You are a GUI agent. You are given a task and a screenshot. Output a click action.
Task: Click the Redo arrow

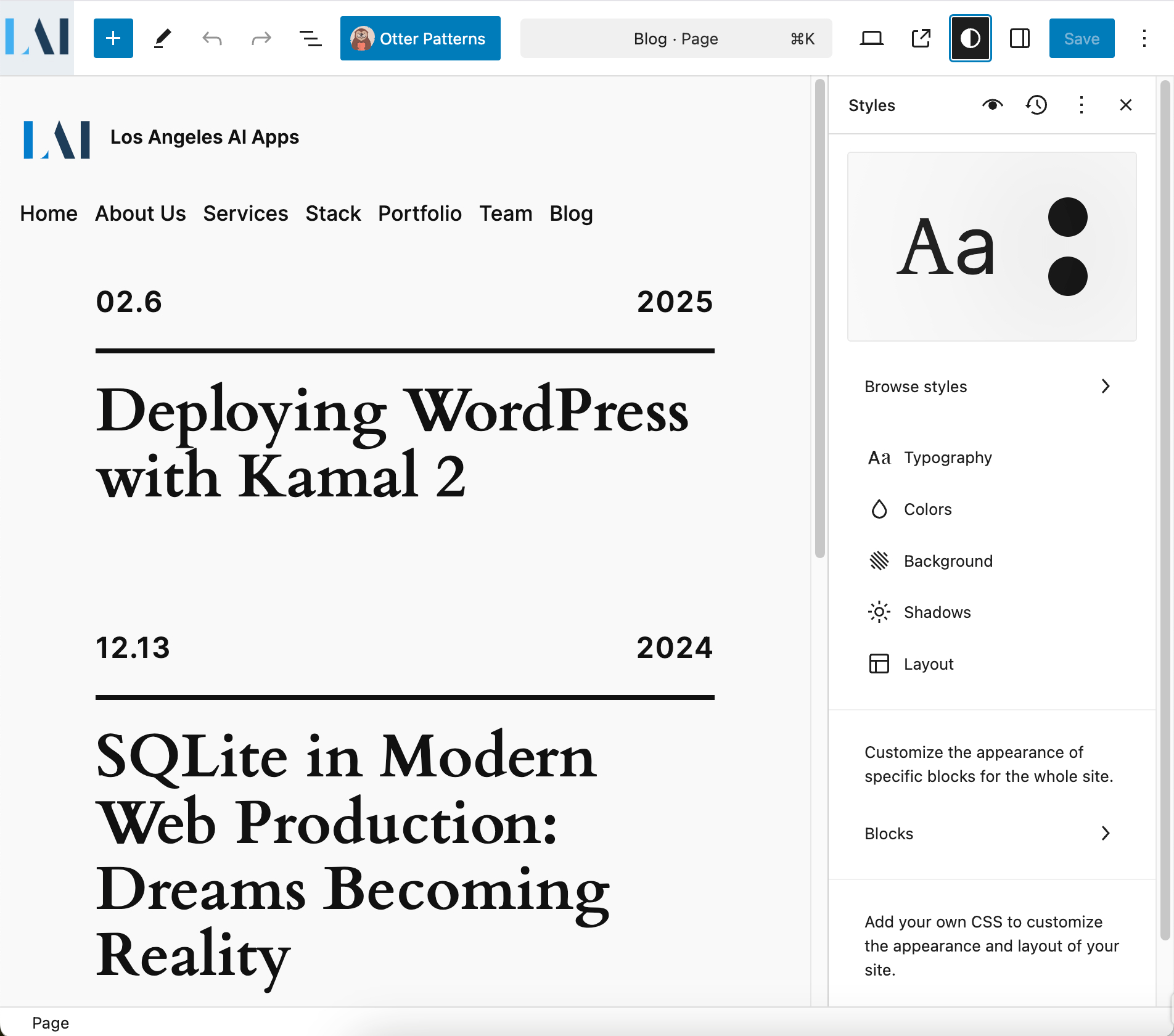(x=261, y=38)
